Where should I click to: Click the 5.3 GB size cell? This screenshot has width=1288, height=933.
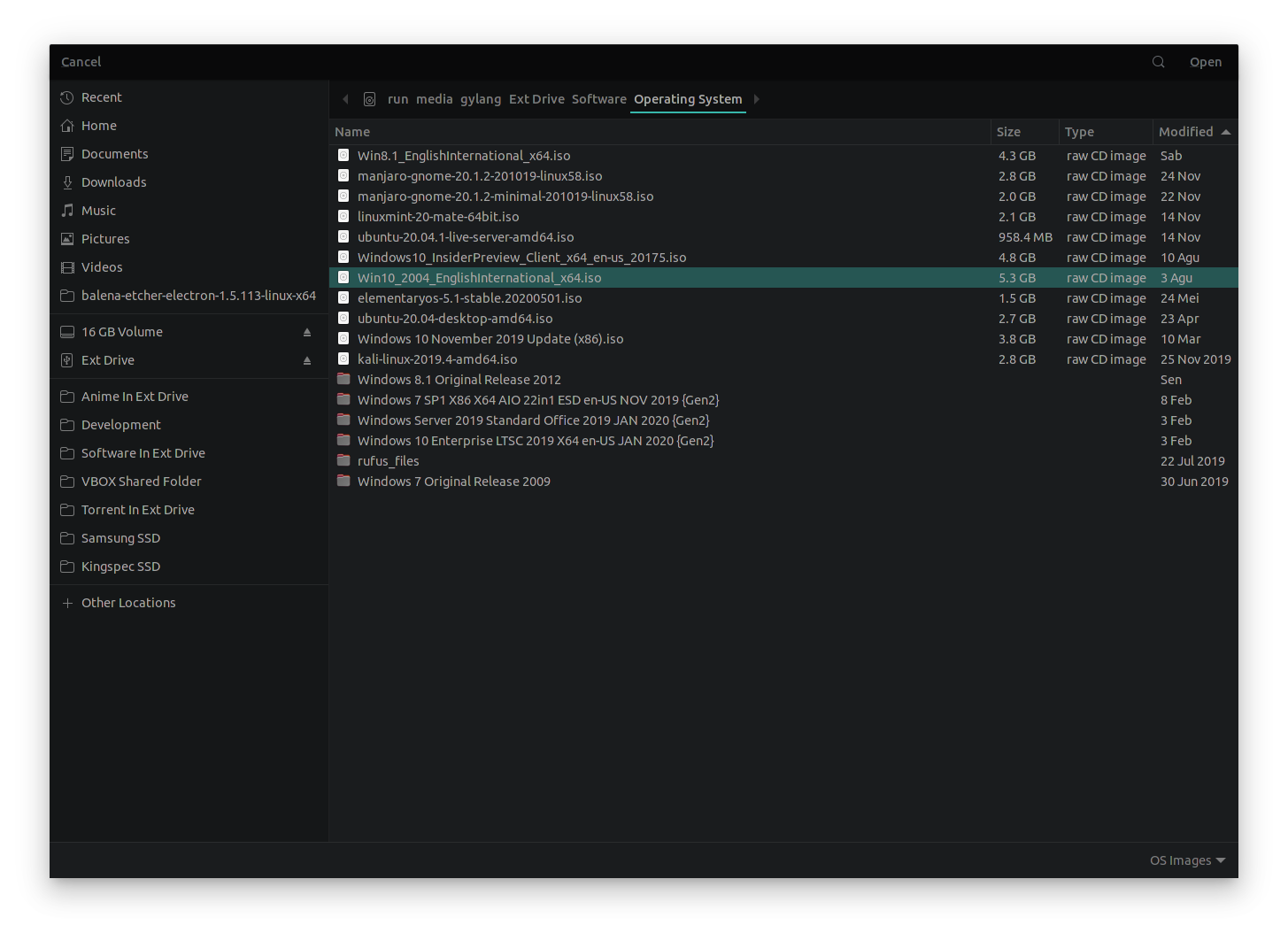click(x=1017, y=278)
